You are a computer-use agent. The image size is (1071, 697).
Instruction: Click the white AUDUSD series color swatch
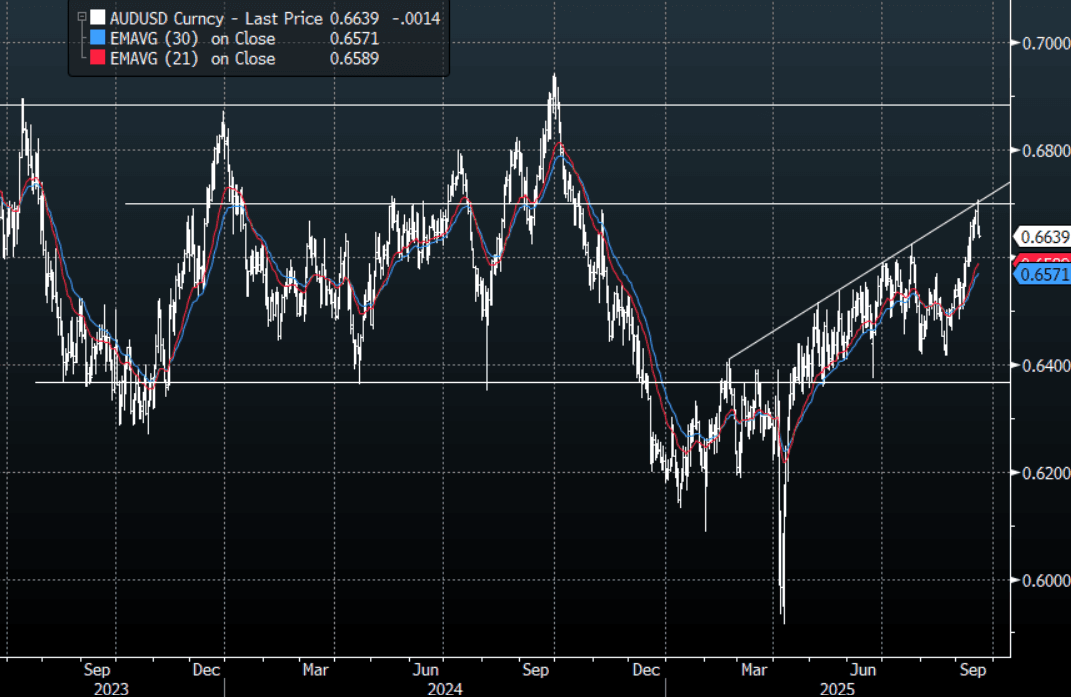(96, 18)
